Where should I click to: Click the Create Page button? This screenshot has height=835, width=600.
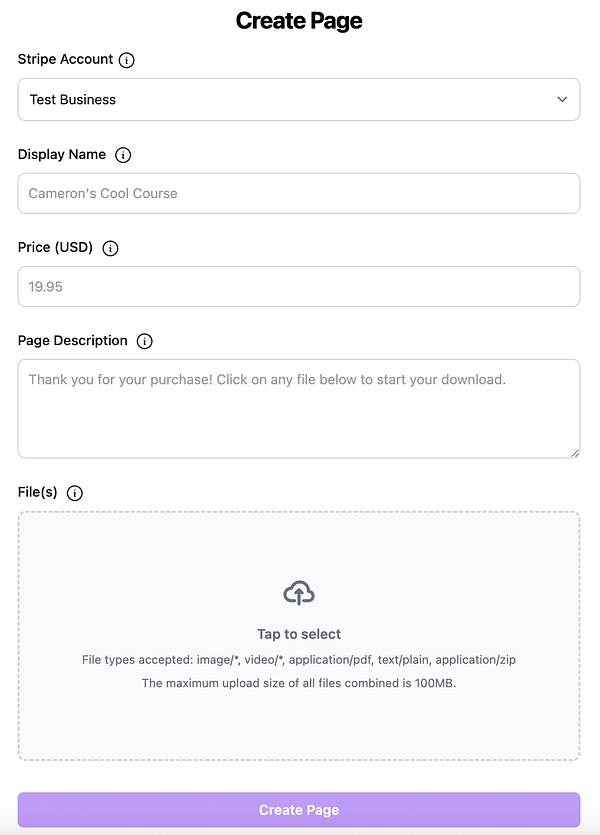(x=299, y=810)
